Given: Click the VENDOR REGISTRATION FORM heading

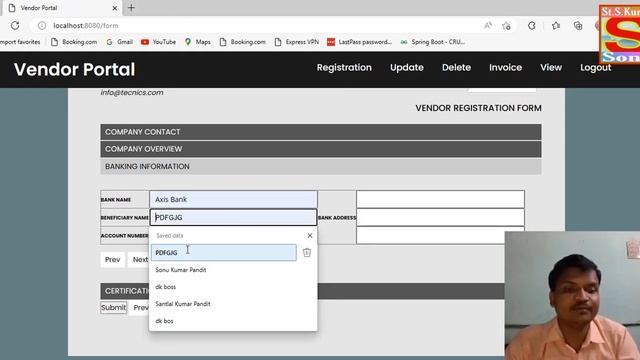Looking at the screenshot, I should pos(478,108).
